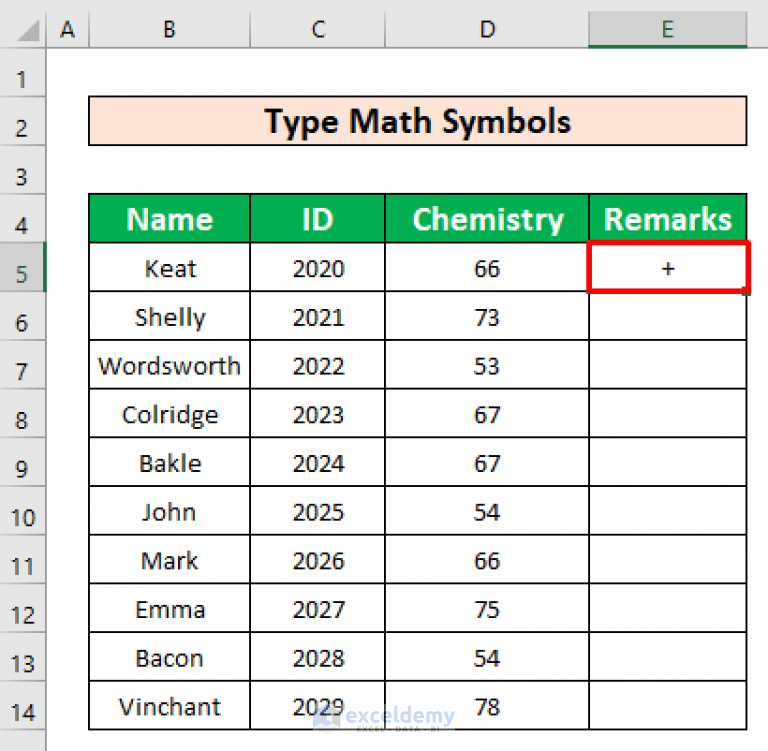The height and width of the screenshot is (751, 768).
Task: Select the empty Remarks cell for Wordsworth
Action: [x=668, y=365]
